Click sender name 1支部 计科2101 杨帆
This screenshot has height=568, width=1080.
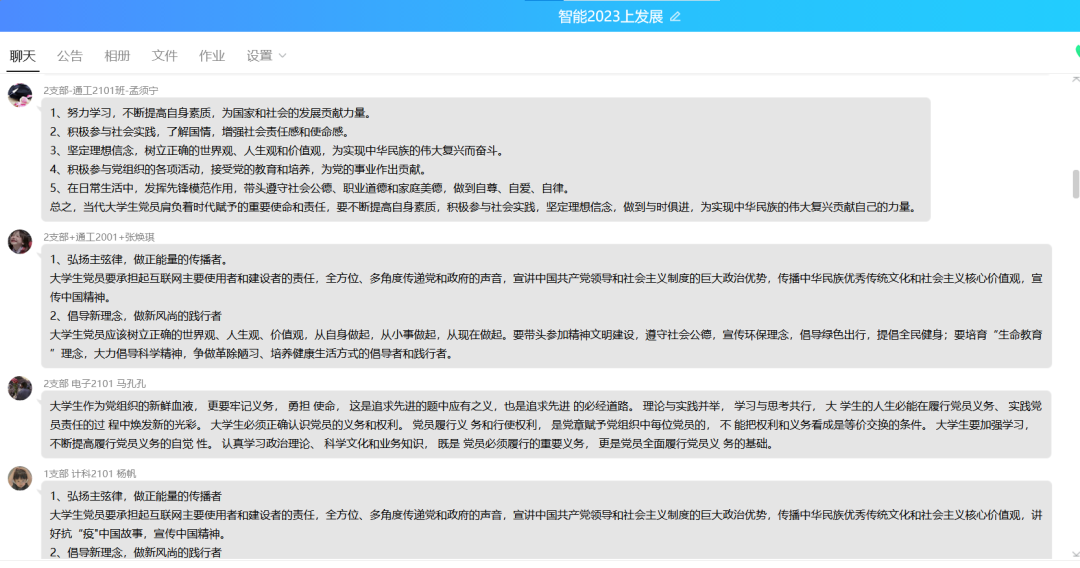coord(89,473)
